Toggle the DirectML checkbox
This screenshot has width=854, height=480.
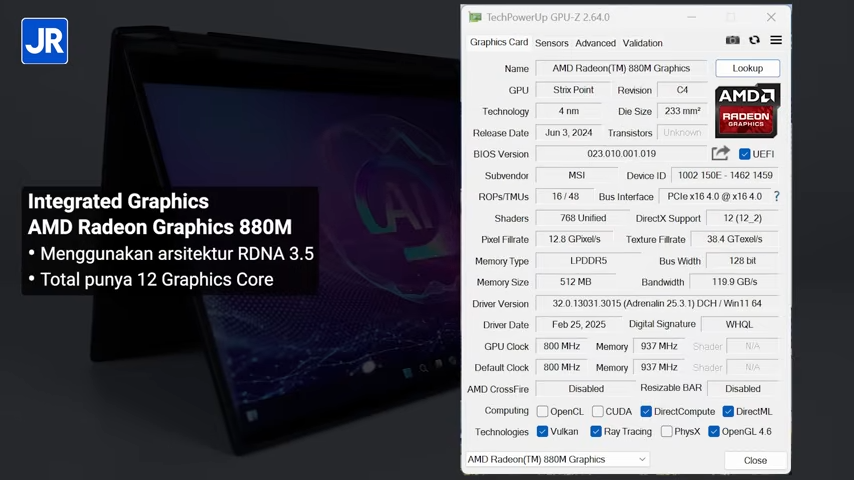(x=728, y=411)
